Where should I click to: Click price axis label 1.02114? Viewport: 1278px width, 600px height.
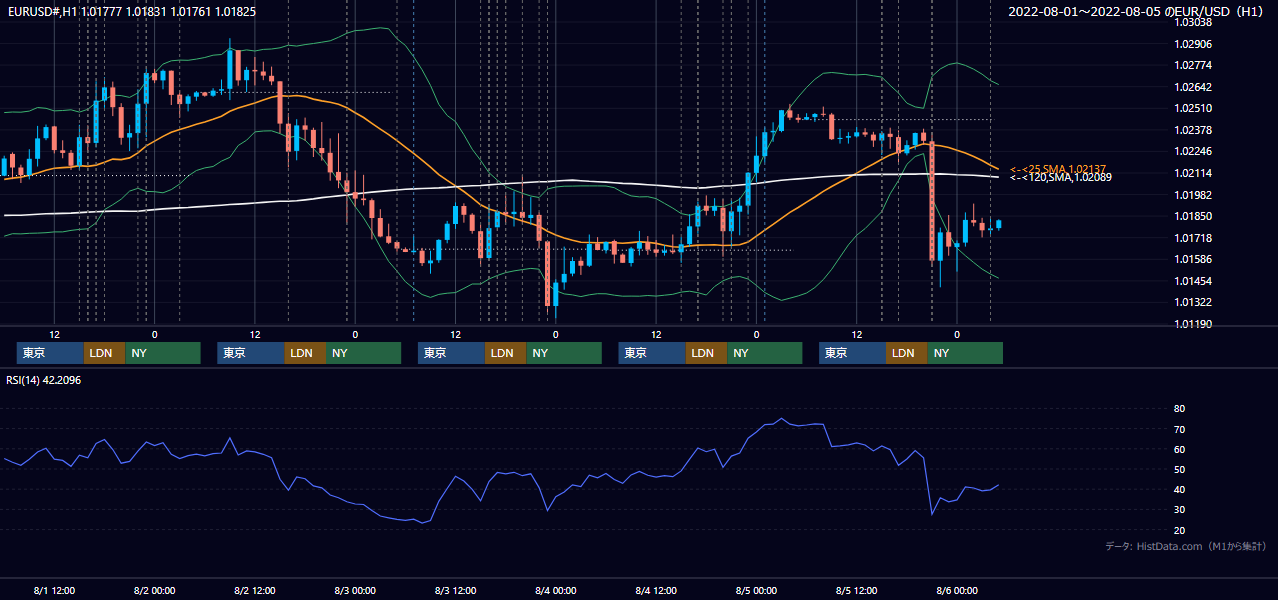[x=1192, y=173]
